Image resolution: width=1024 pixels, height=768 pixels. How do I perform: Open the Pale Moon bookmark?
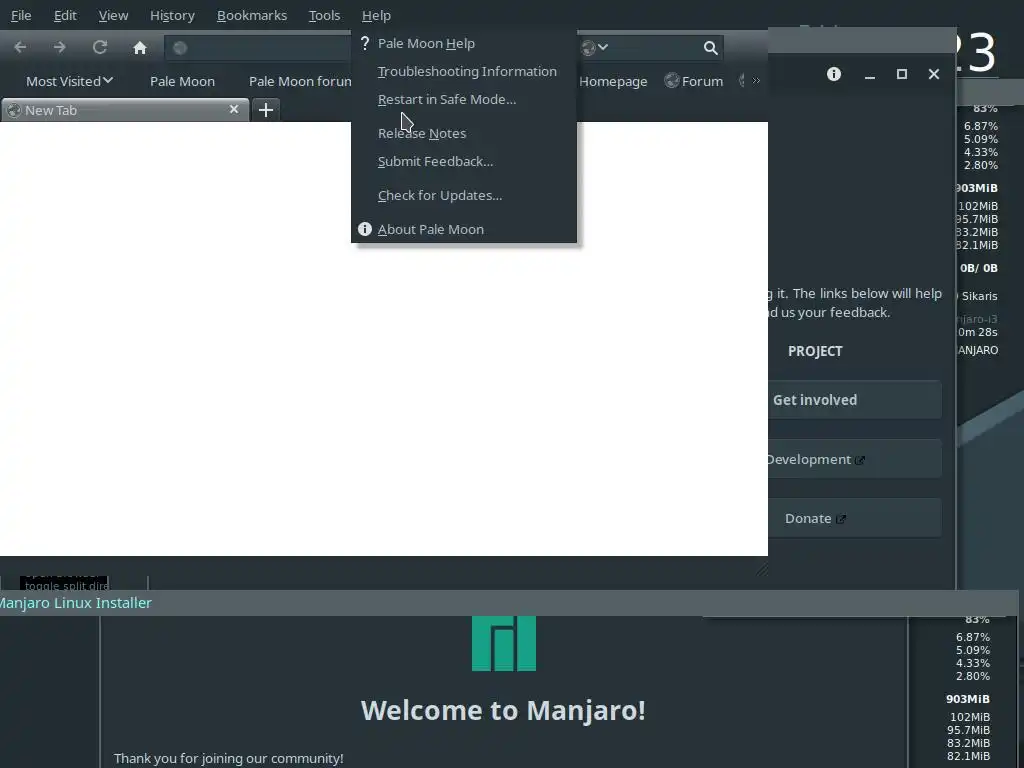182,81
